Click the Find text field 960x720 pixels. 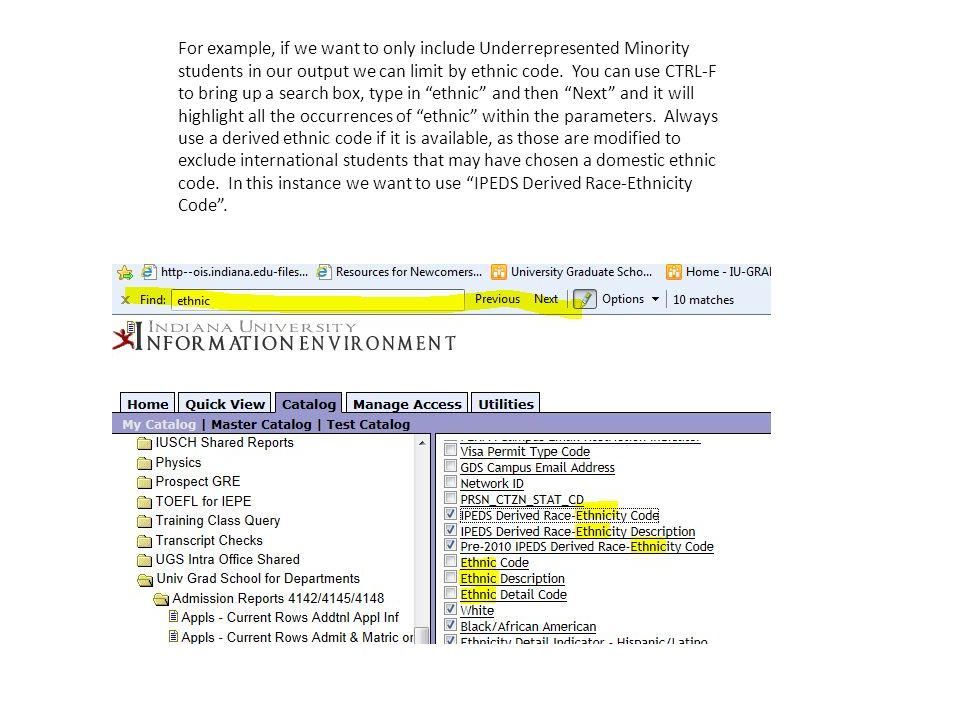[x=318, y=300]
